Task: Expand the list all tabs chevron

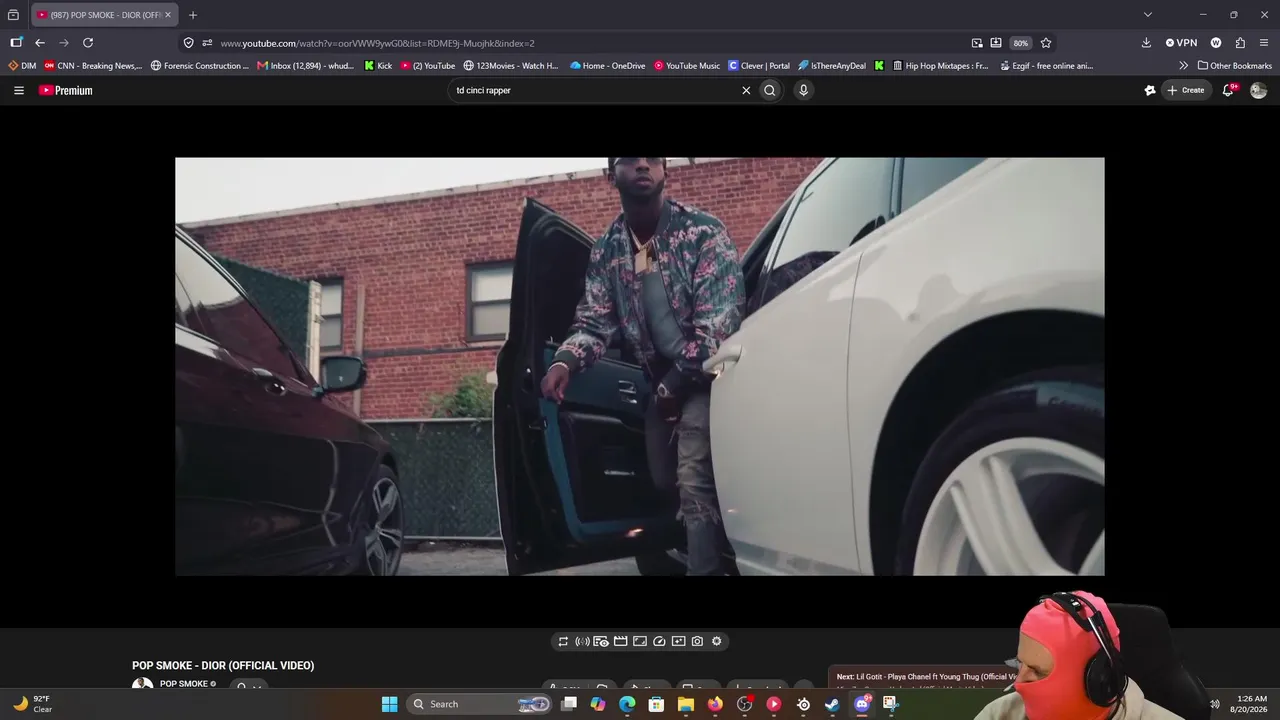Action: tap(1148, 15)
